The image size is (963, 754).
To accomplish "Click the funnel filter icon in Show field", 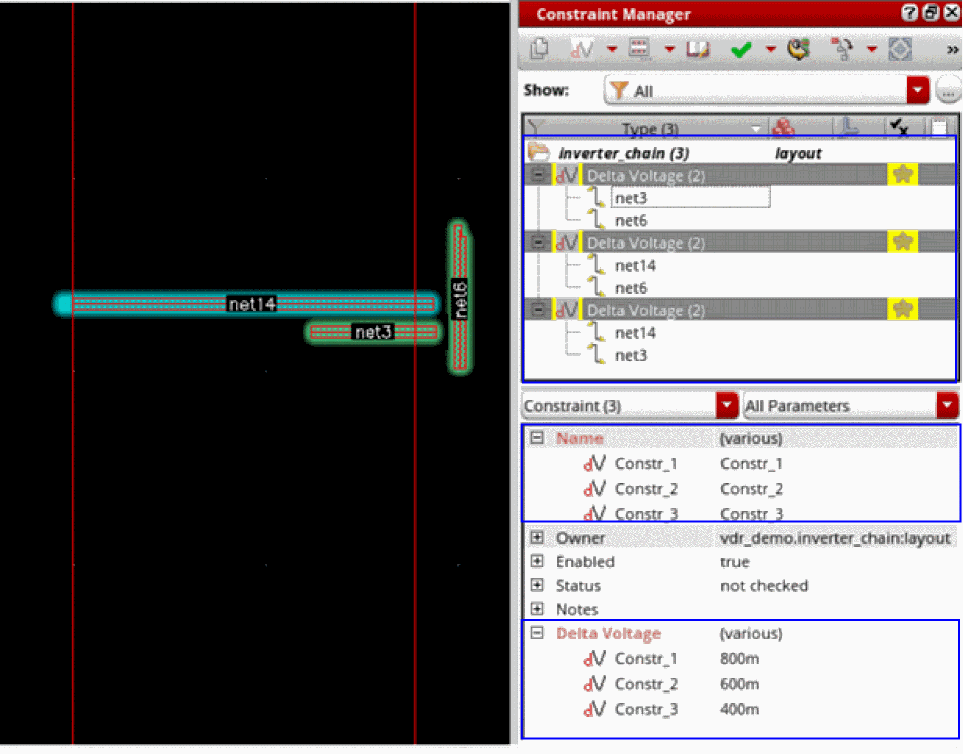I will [619, 90].
